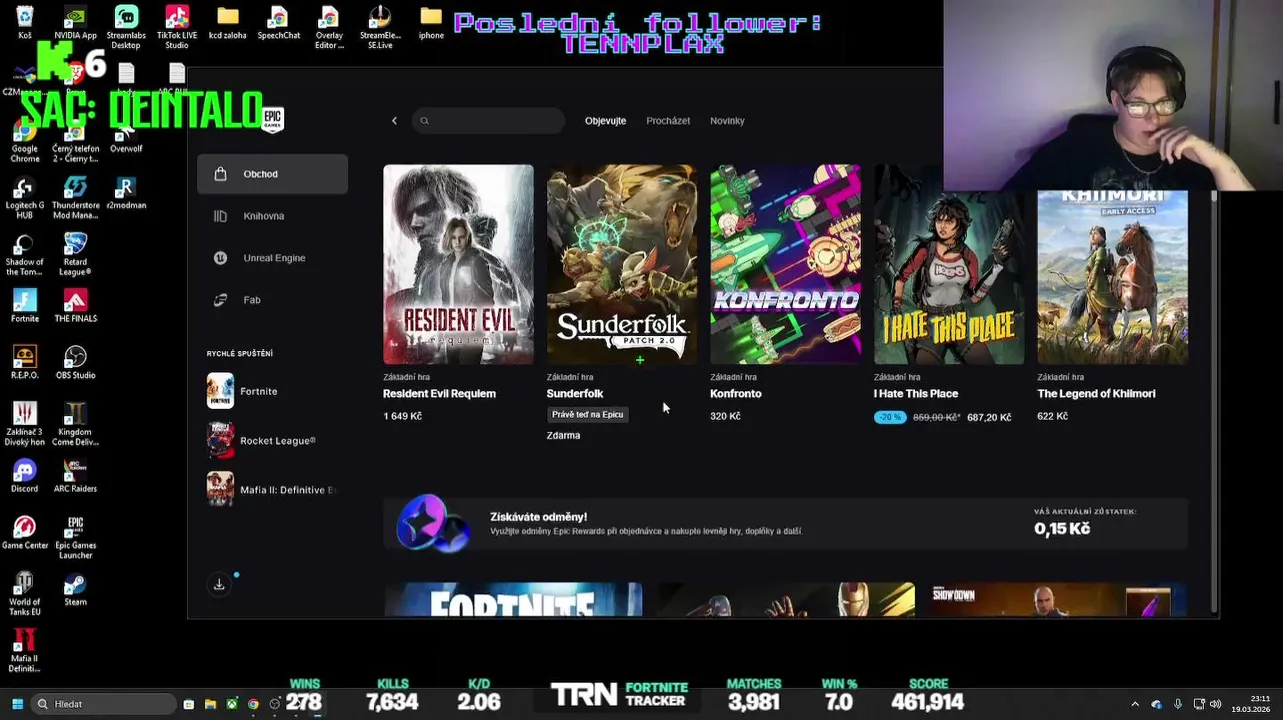1283x720 pixels.
Task: Open downloads icon in launcher sidebar
Action: tap(219, 584)
